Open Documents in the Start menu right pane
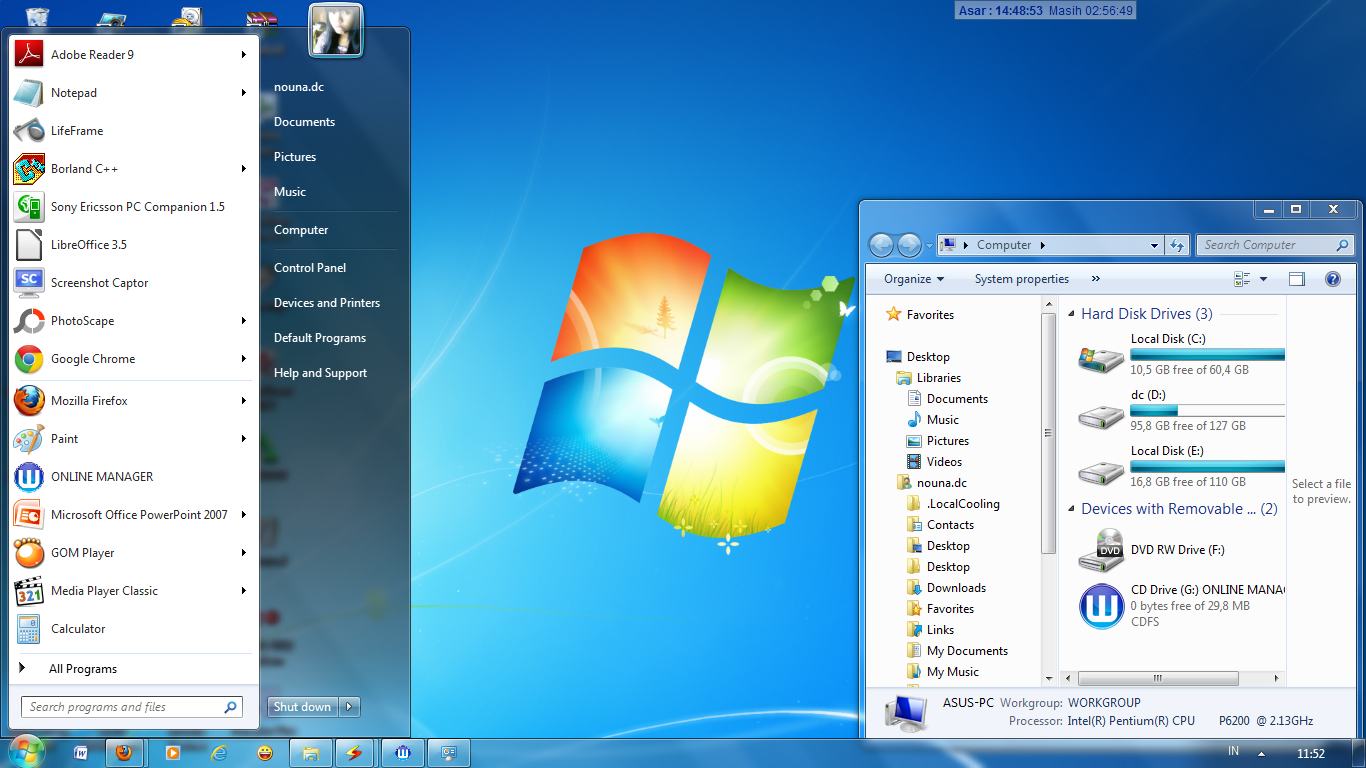The height and width of the screenshot is (768, 1366). click(304, 122)
